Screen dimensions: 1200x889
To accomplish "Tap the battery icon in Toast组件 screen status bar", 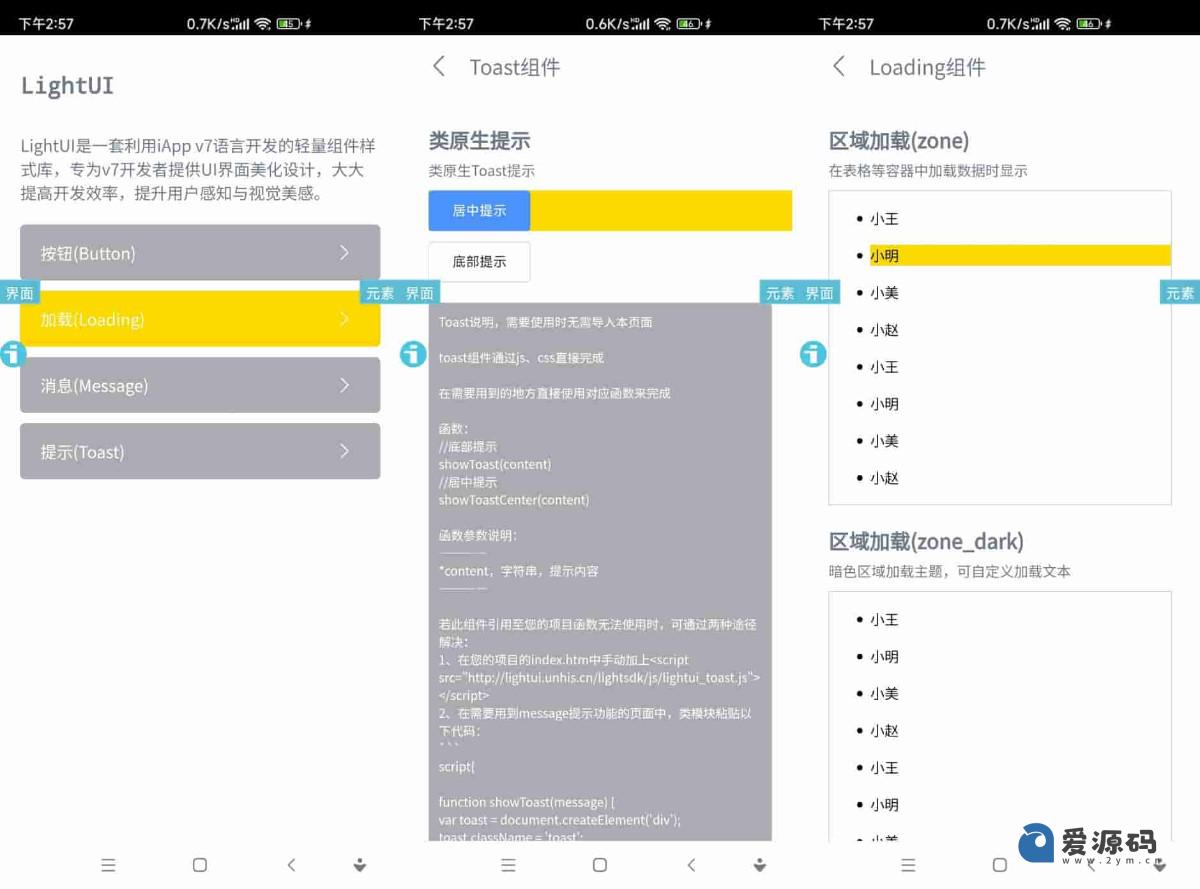I will pyautogui.click(x=687, y=23).
